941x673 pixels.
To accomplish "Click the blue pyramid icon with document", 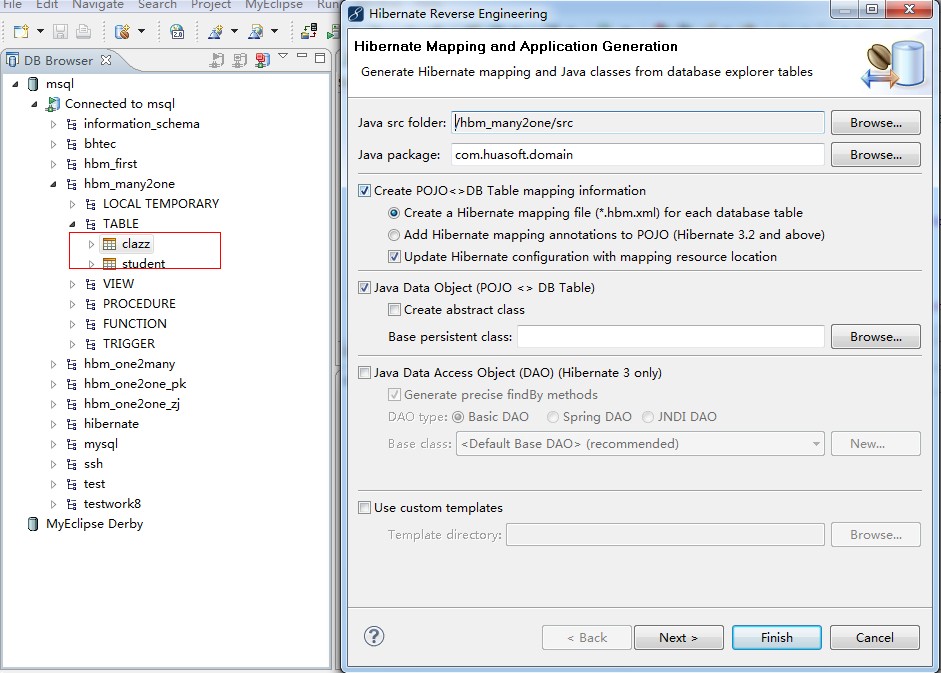I will click(256, 31).
